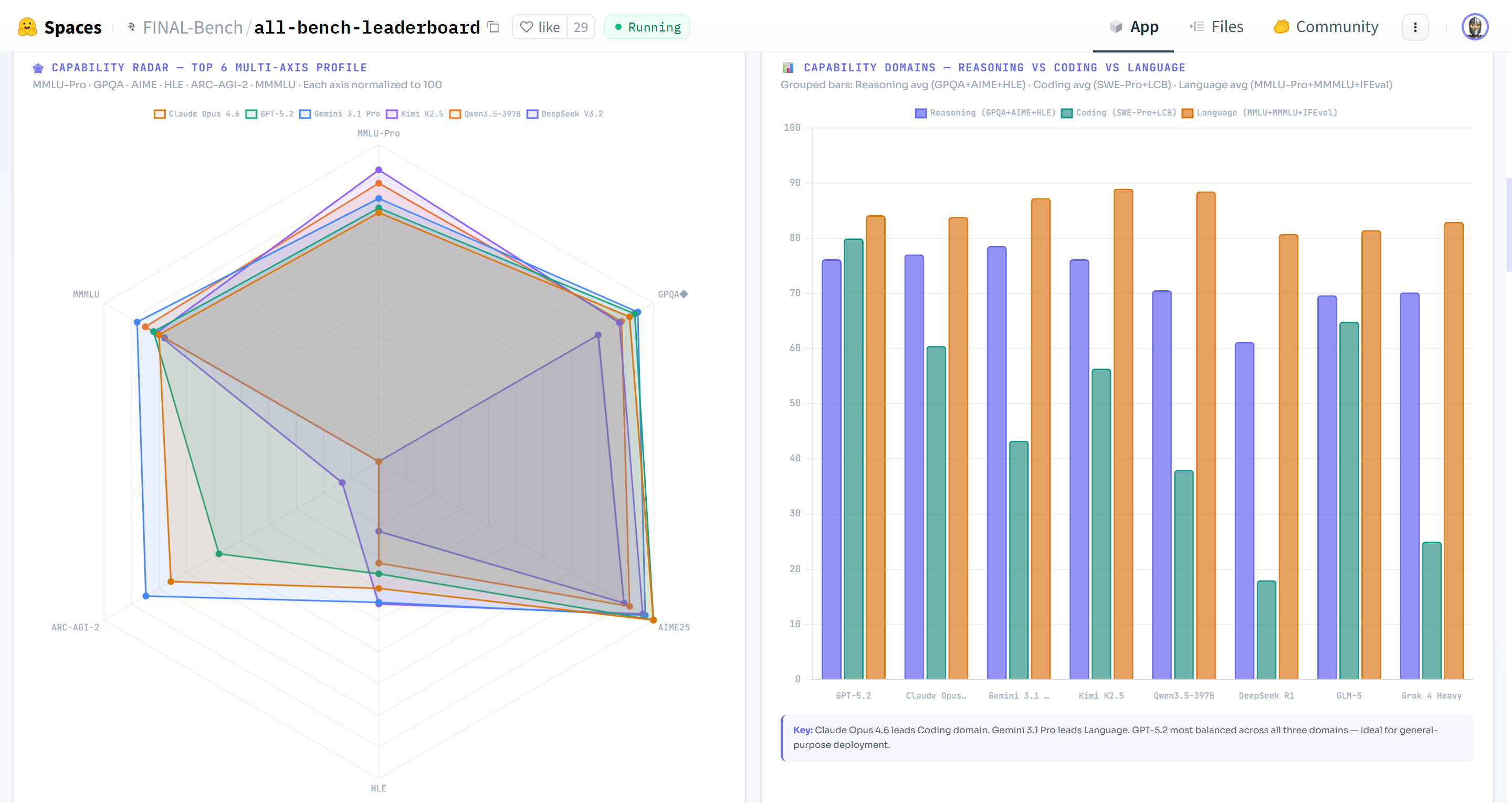Hide Kimi K2.5 radar dataset
Image resolution: width=1512 pixels, height=803 pixels.
(x=414, y=114)
